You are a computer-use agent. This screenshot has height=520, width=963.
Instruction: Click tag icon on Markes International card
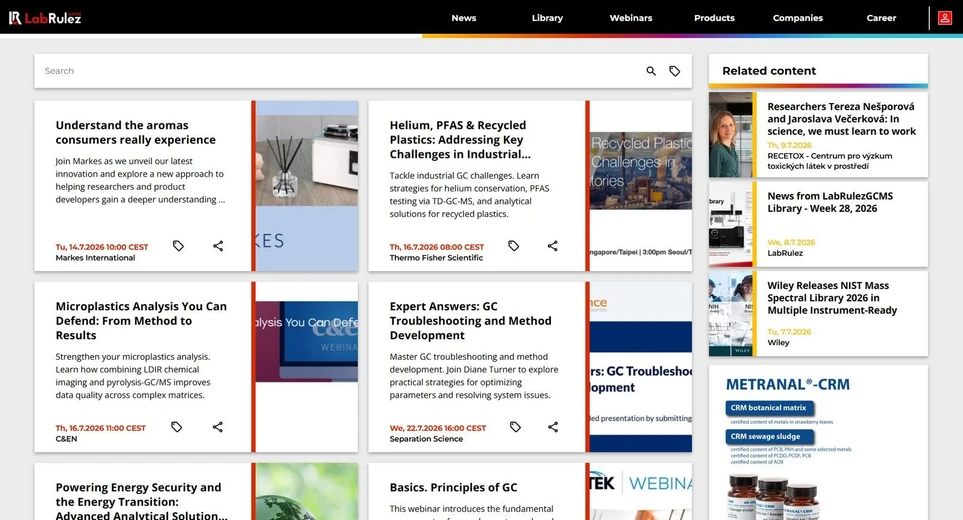178,246
